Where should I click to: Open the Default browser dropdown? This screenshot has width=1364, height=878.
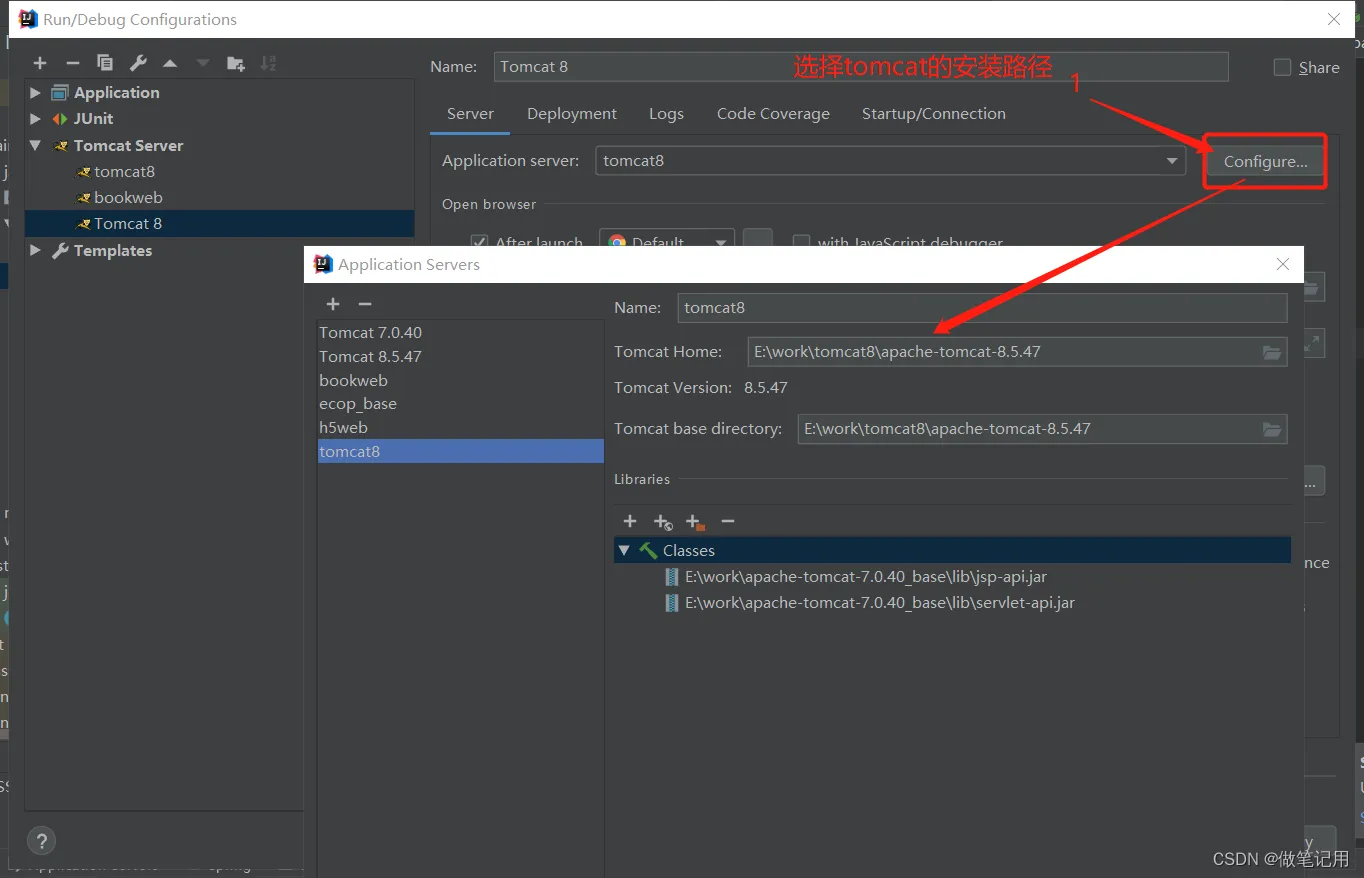[720, 243]
